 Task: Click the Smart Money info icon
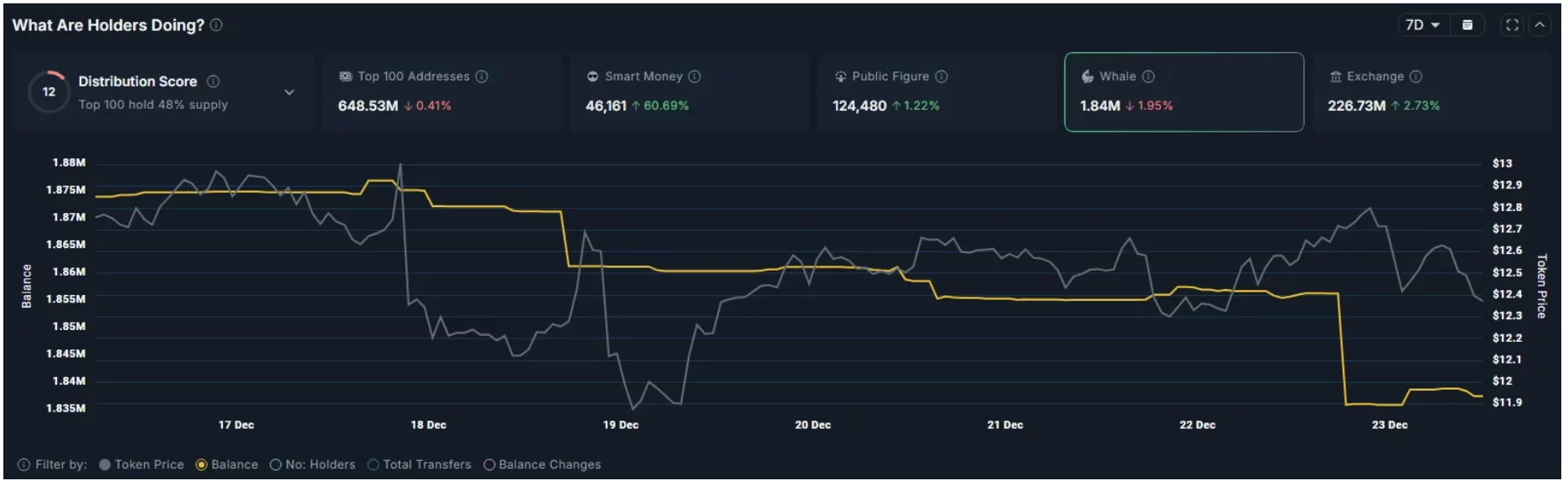[694, 76]
